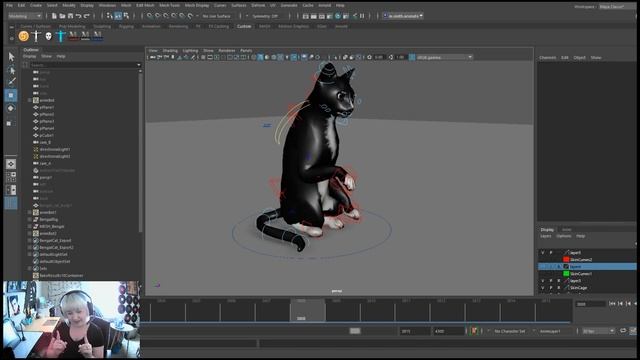Open the Channels menu in the Channel Box

tap(547, 58)
